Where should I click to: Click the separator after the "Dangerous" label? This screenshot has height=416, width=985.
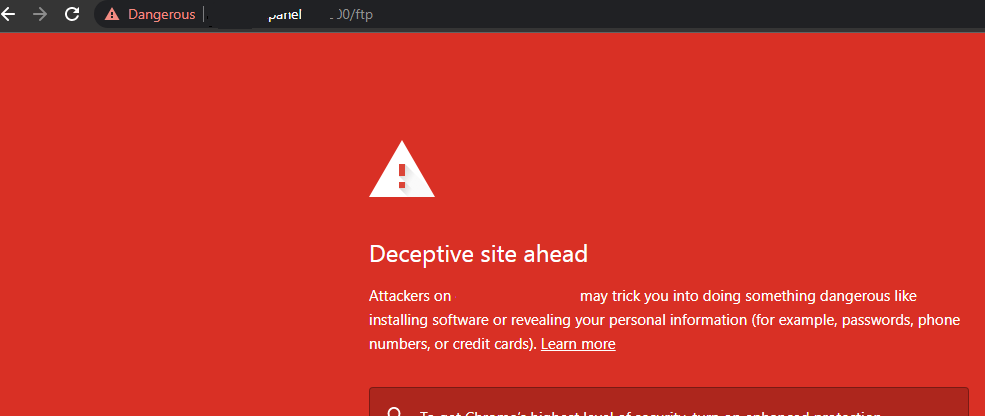point(204,14)
